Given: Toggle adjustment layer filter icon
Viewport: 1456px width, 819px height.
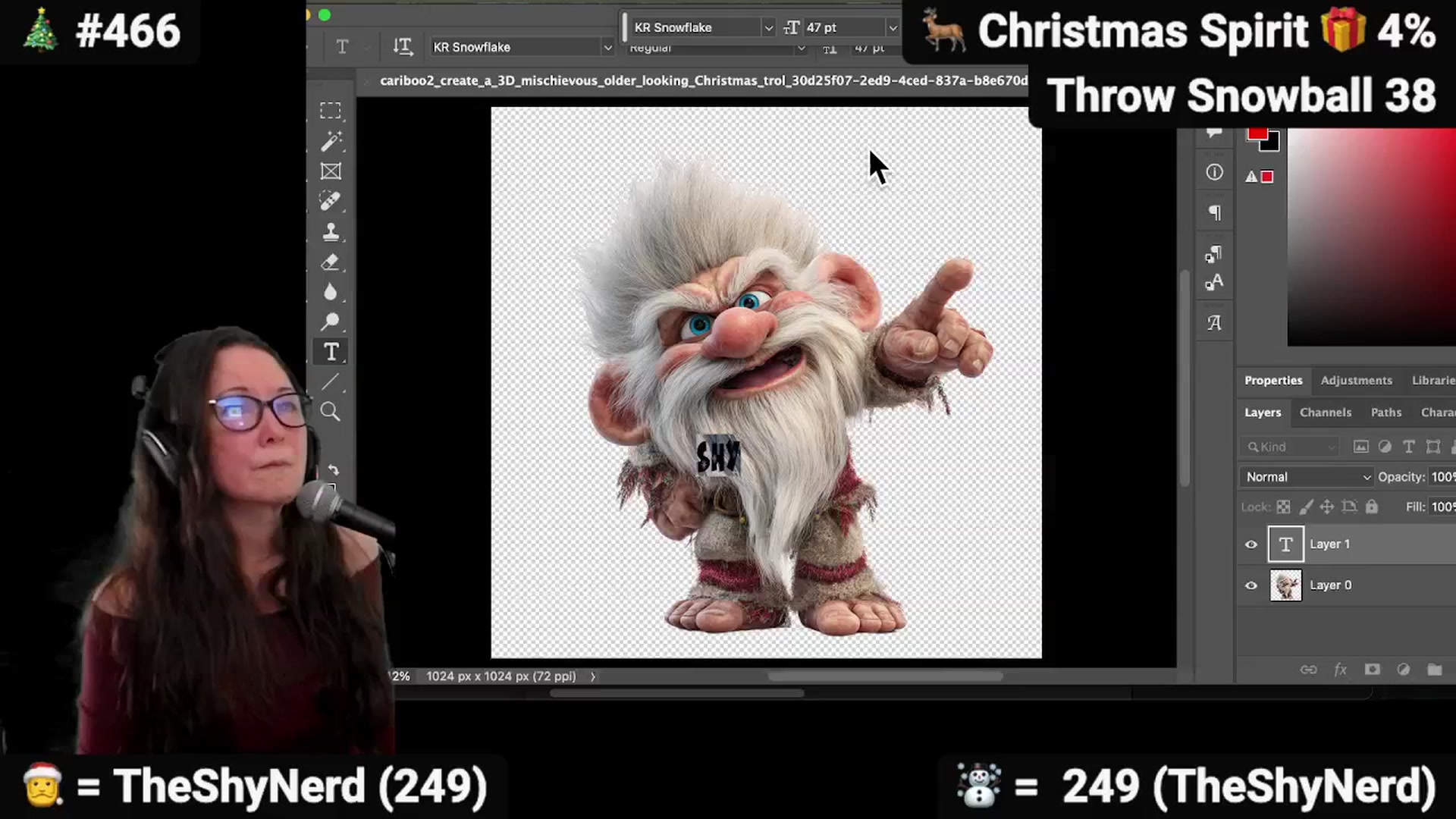Looking at the screenshot, I should tap(1385, 447).
